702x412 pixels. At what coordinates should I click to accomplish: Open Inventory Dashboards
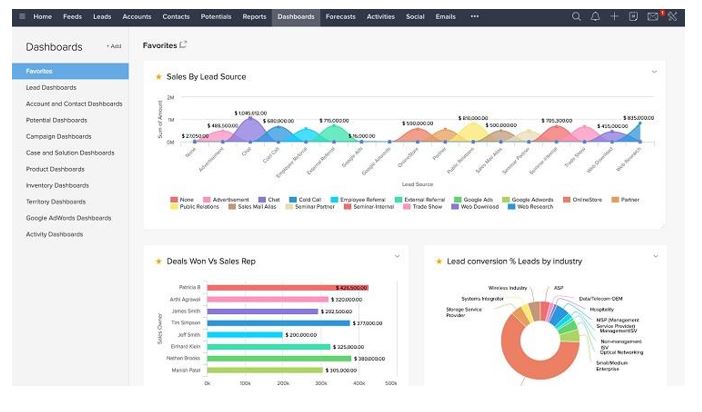click(x=57, y=185)
